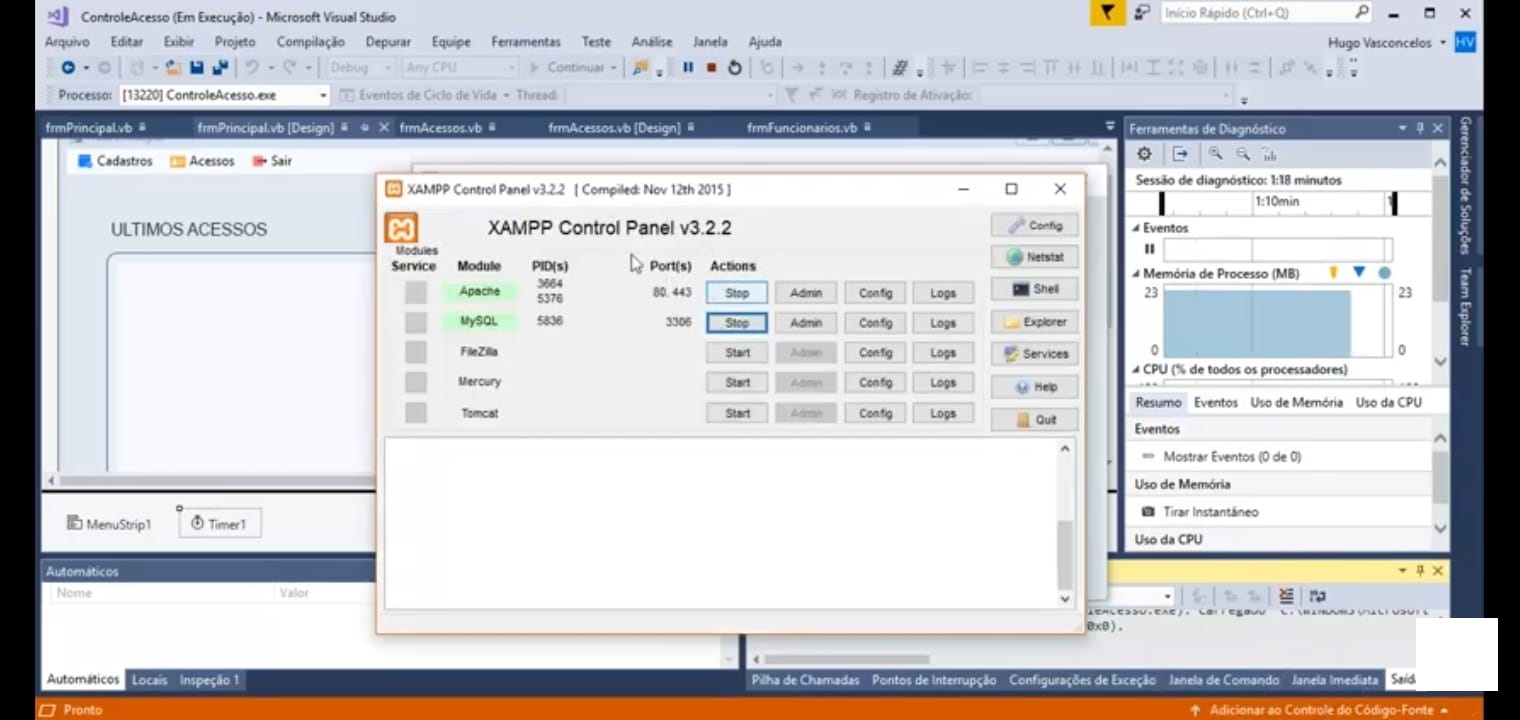Toggle FileZilla service checkbox
Image resolution: width=1520 pixels, height=720 pixels.
pos(416,352)
